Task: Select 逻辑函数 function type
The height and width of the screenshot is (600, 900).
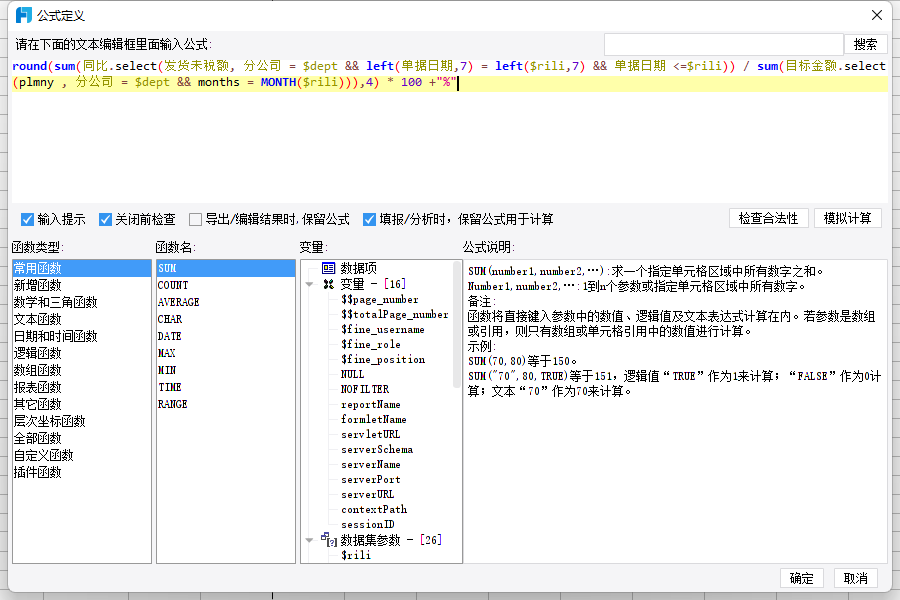Action: click(82, 353)
